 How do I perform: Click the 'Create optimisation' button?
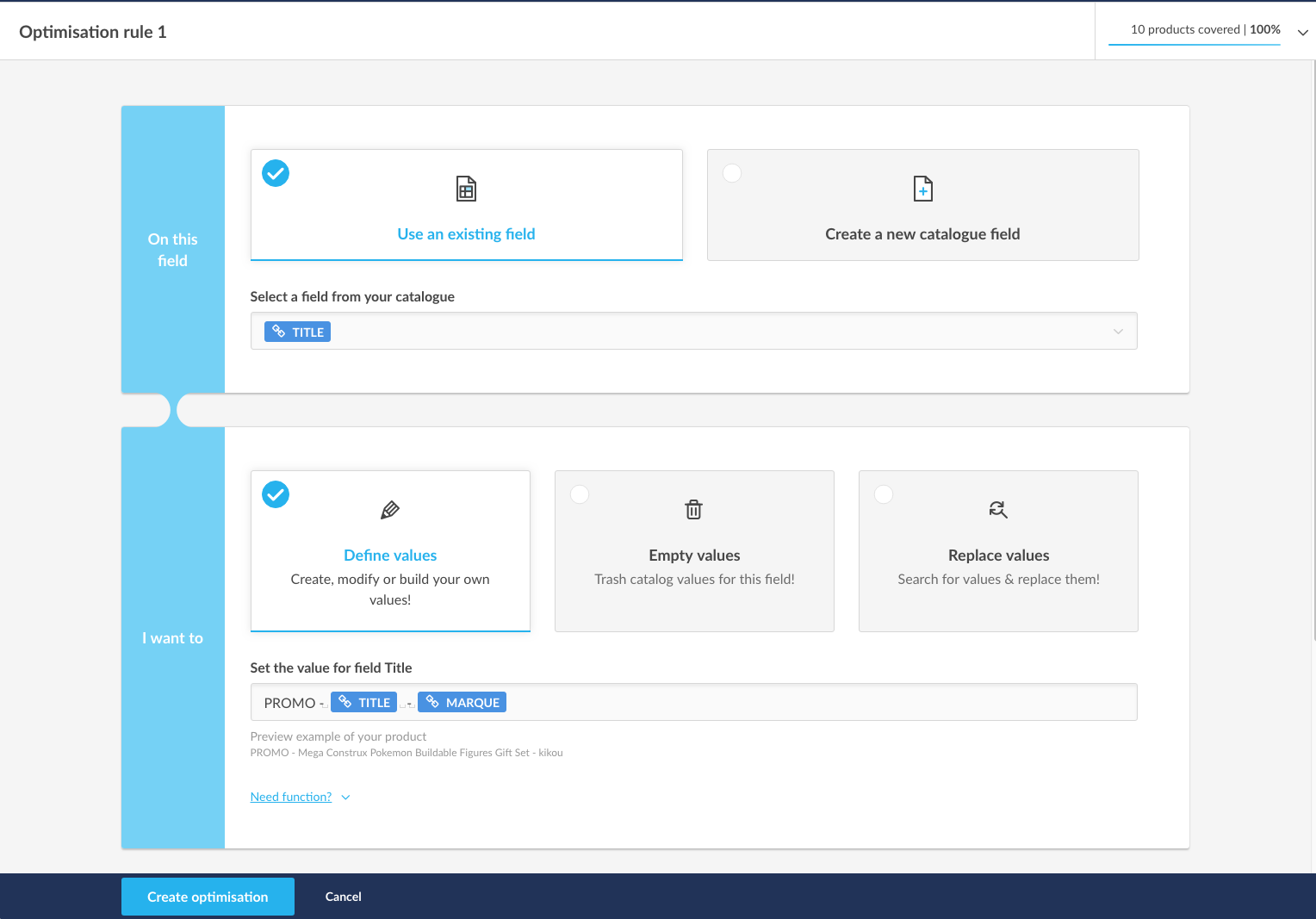point(208,897)
